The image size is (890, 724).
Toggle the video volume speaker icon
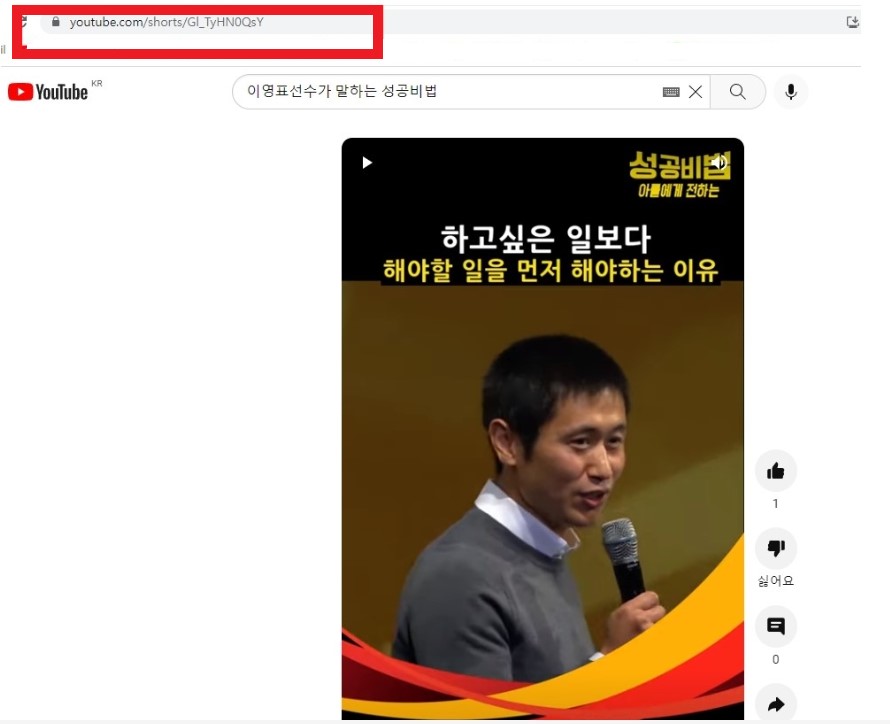coord(719,163)
